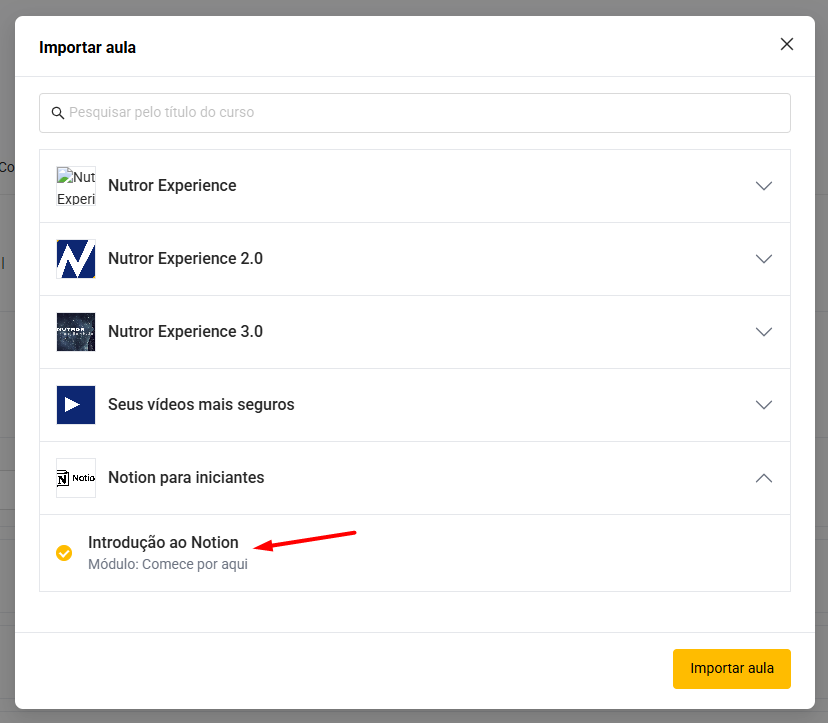828x723 pixels.
Task: Click the Módulo: Comece por aqui subtitle
Action: pos(168,564)
